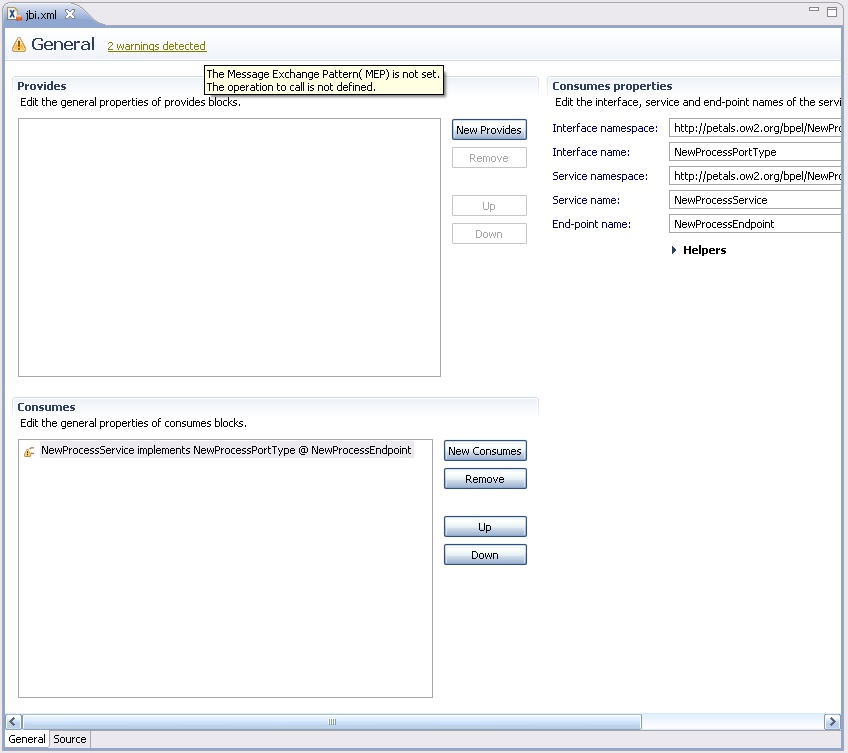Click the consumes icon next to NewProcessService
The width and height of the screenshot is (848, 753).
[x=29, y=451]
